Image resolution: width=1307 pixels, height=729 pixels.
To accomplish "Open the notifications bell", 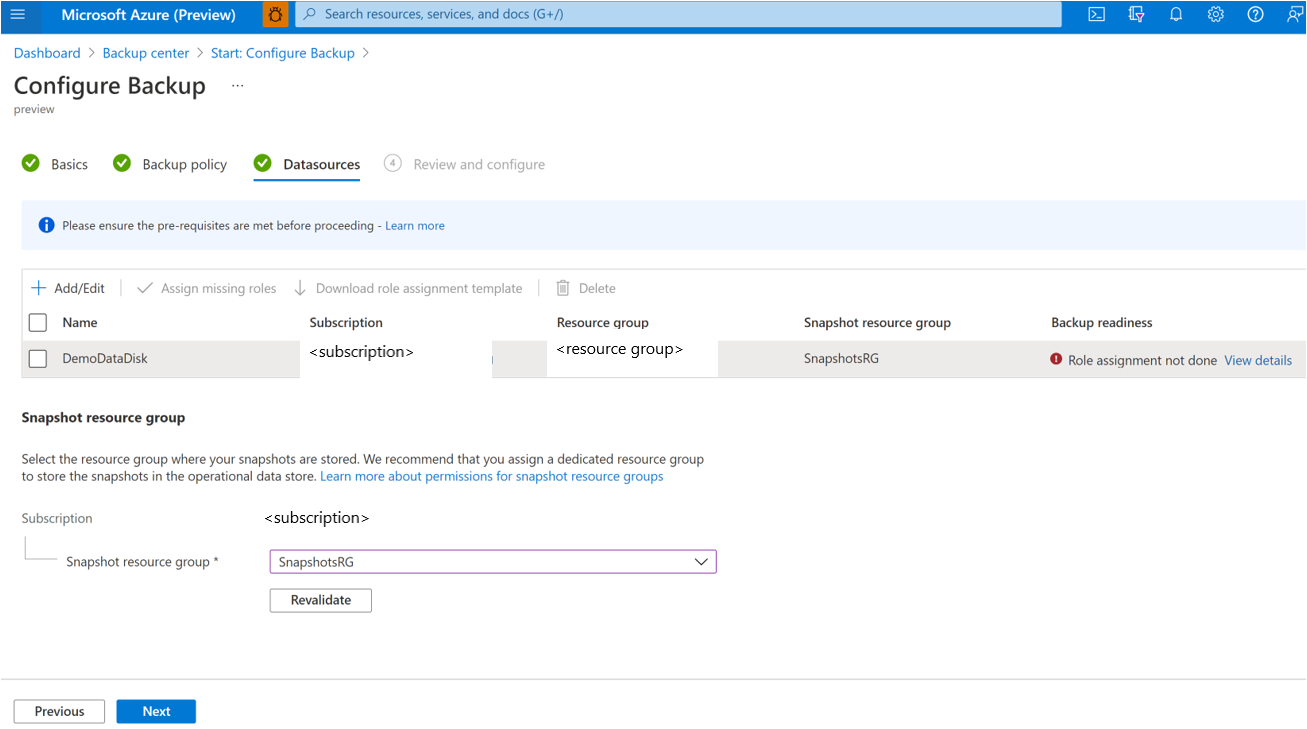I will point(1176,15).
